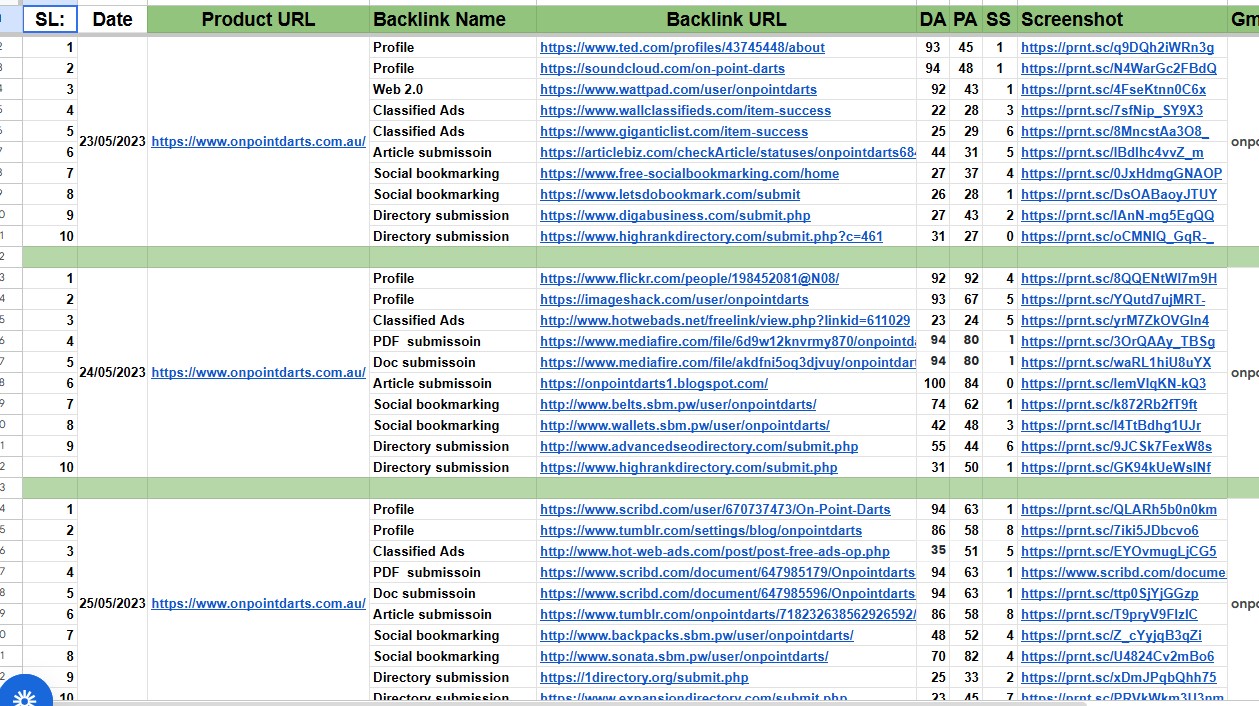Open the free-socialbookmarking.com home link
This screenshot has height=706, width=1259.
tap(689, 173)
